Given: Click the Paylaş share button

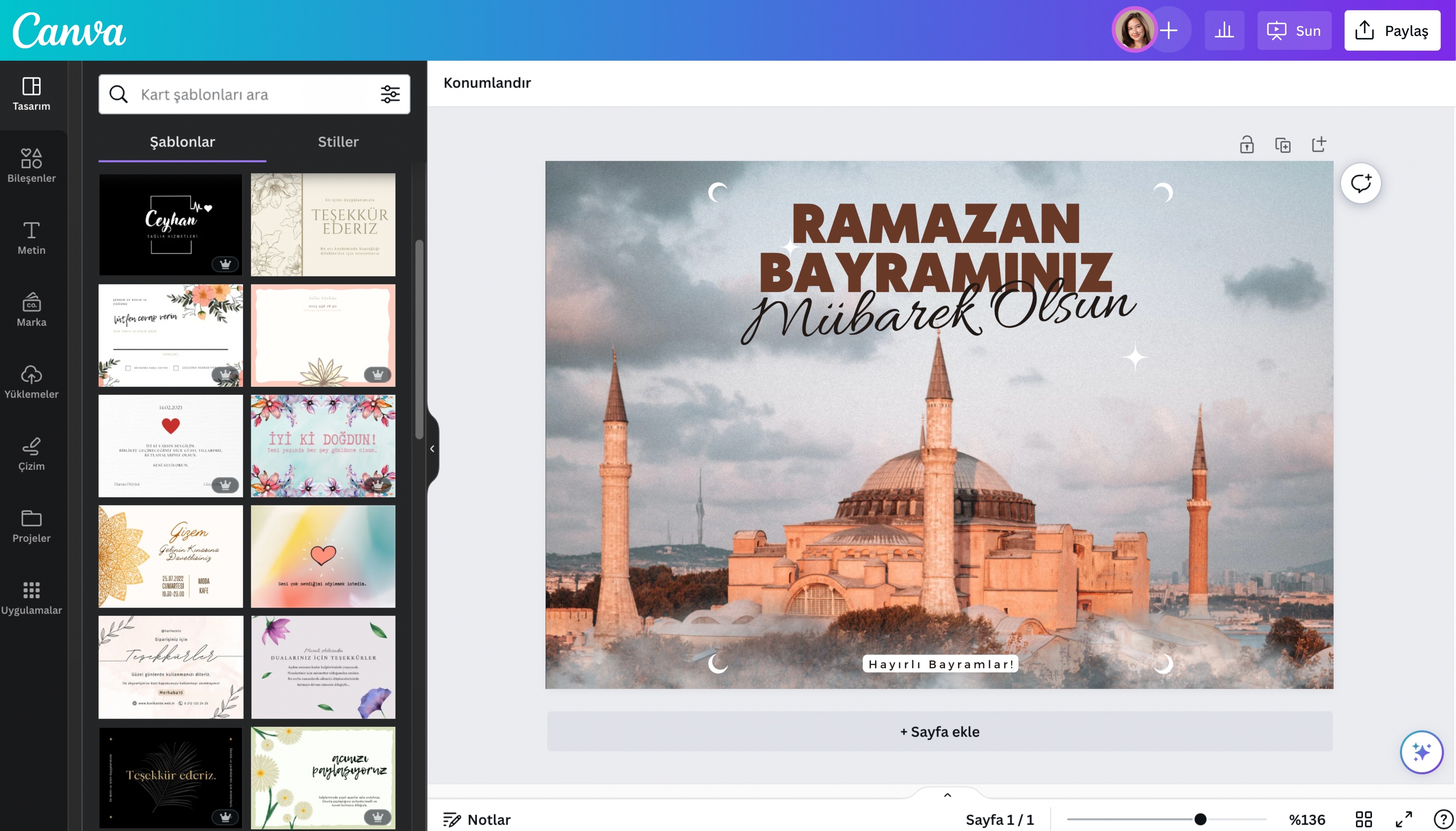Looking at the screenshot, I should (1392, 30).
